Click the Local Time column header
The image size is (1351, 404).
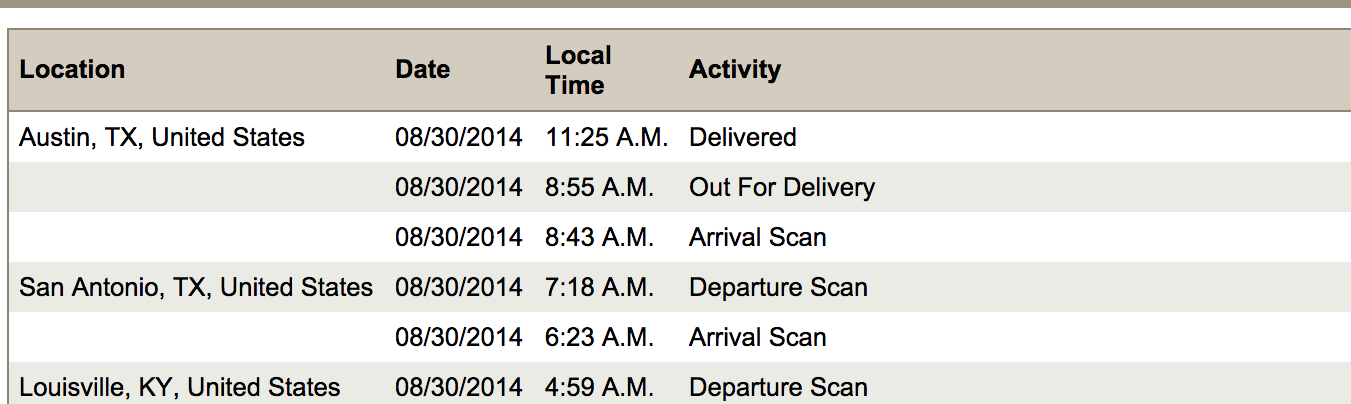click(578, 70)
